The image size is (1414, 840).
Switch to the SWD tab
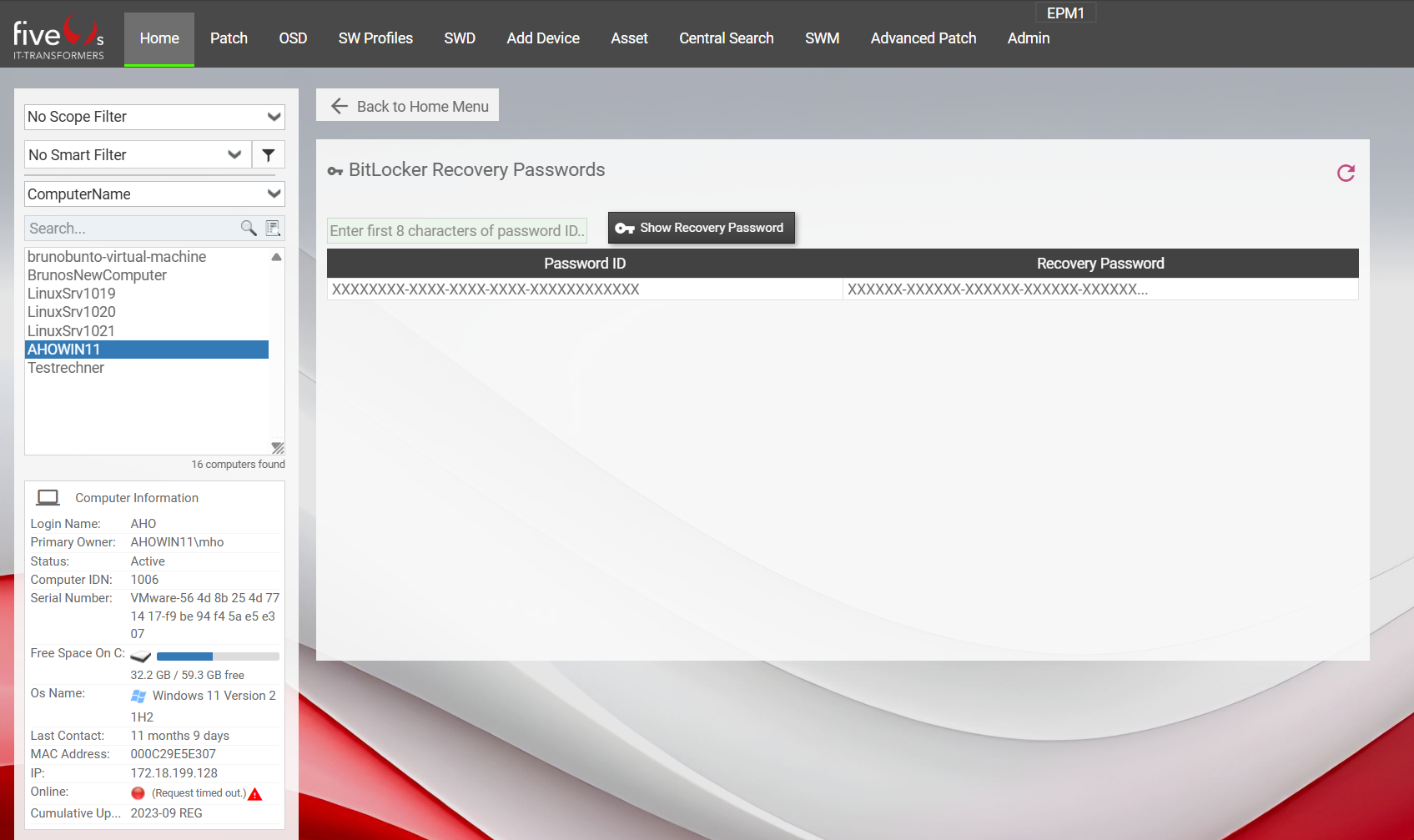(460, 38)
